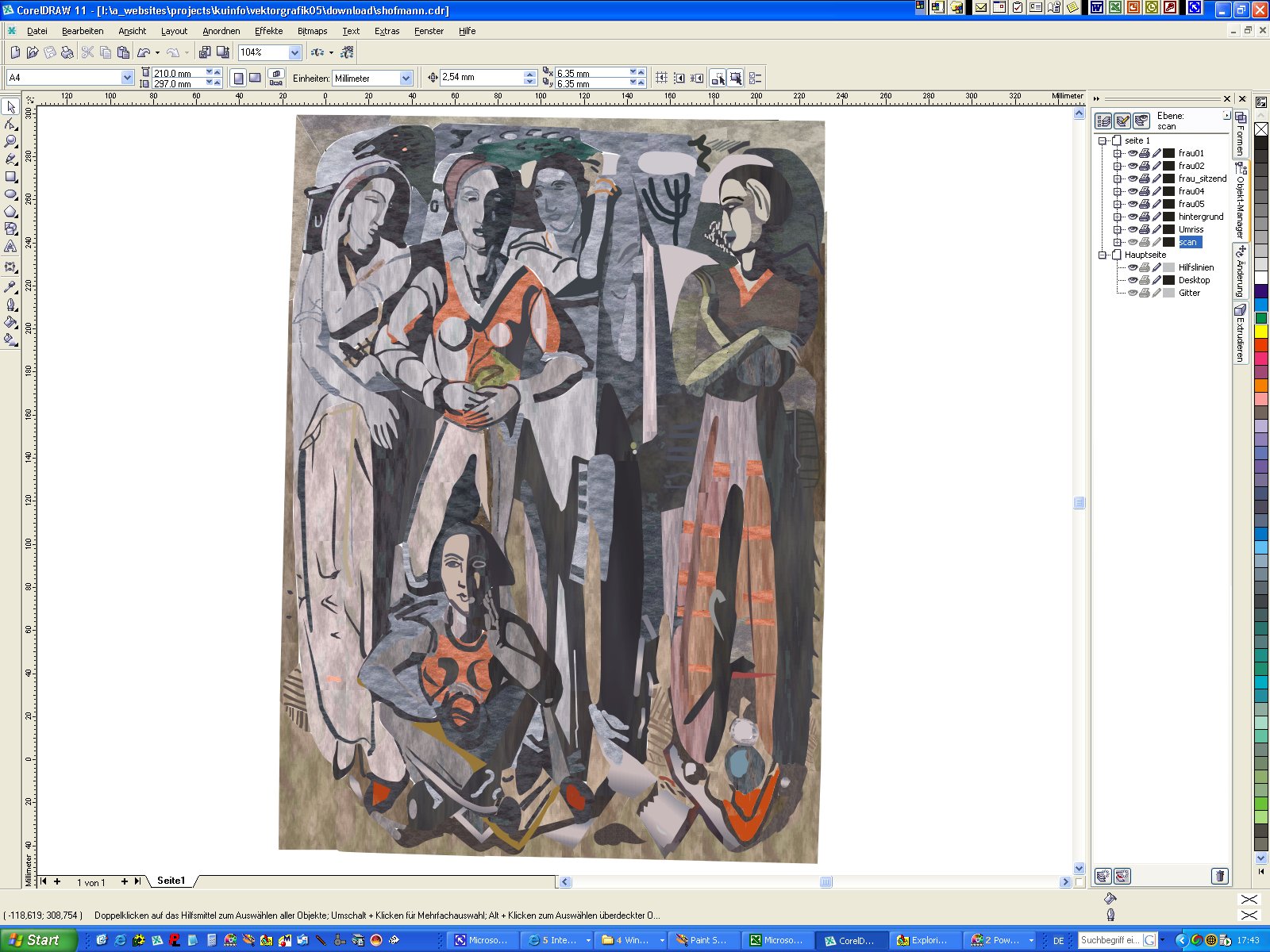This screenshot has height=952, width=1270.
Task: Click the Paste clipboard icon
Action: click(123, 52)
